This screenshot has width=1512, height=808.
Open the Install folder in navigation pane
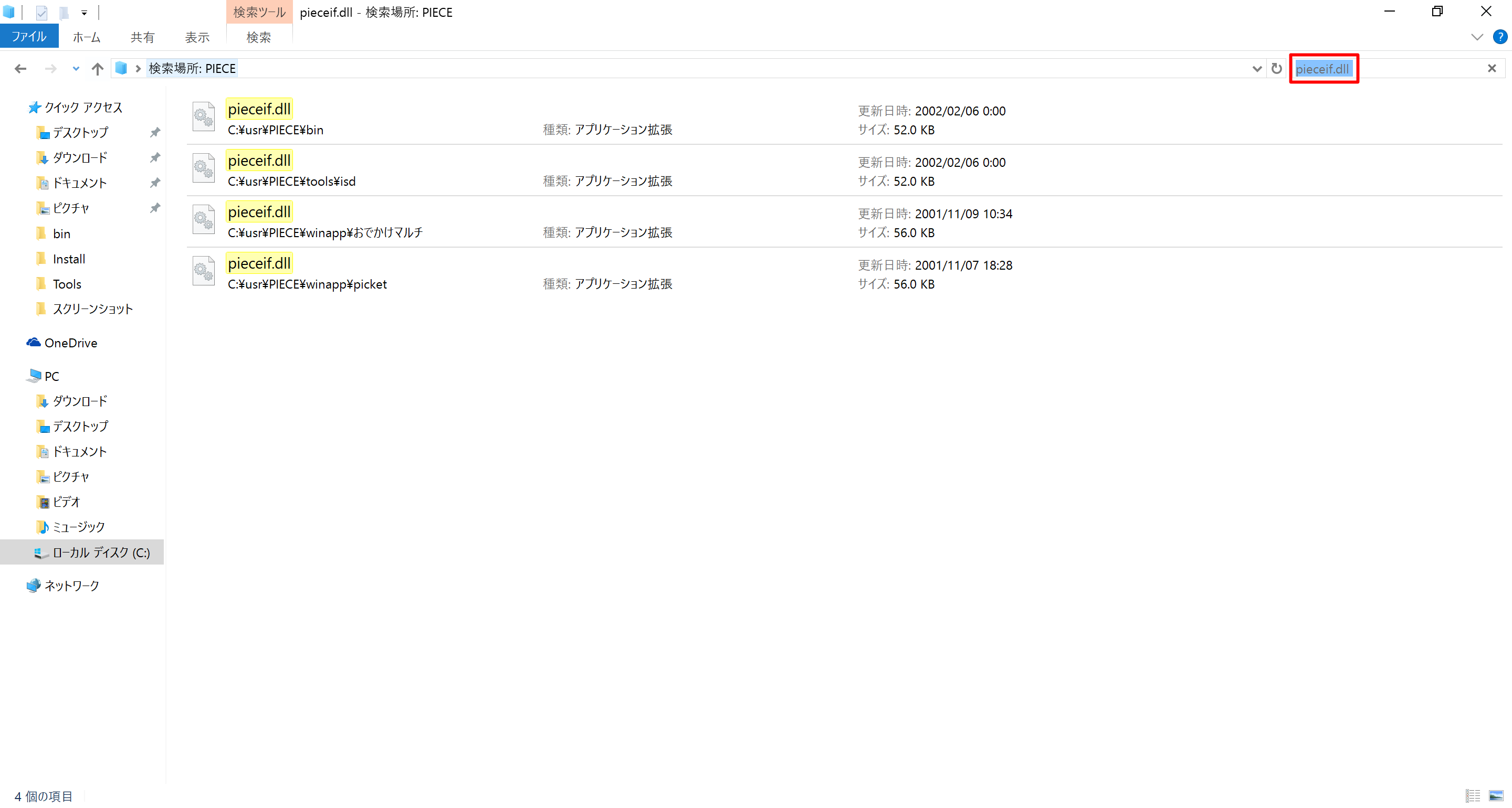[69, 259]
